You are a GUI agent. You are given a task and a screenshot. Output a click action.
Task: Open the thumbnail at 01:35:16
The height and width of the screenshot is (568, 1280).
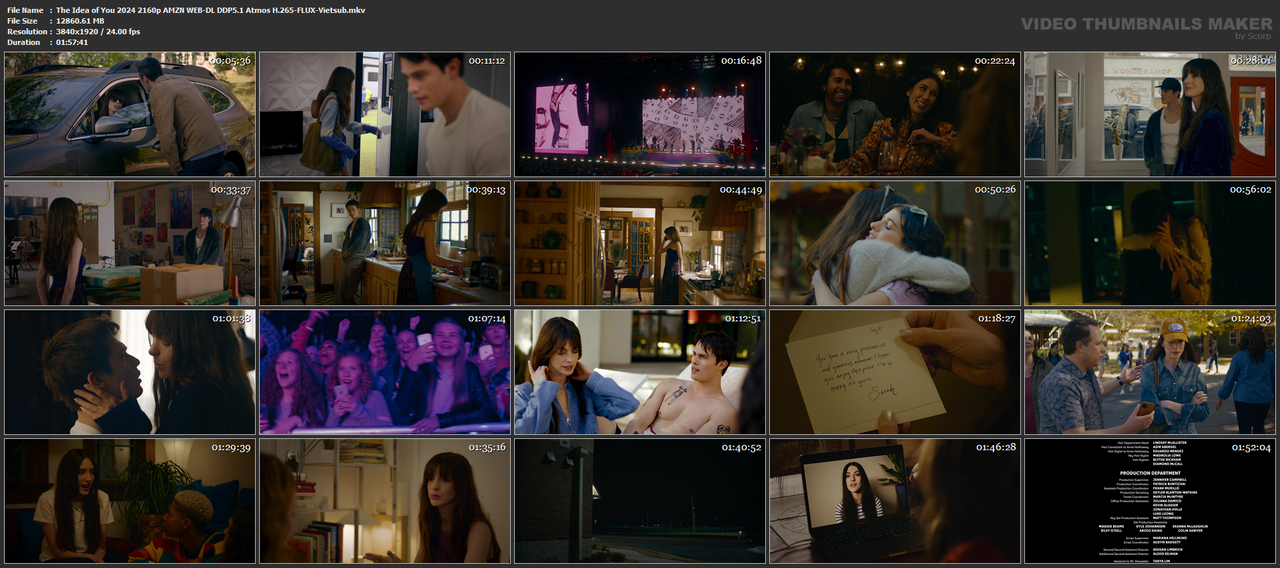point(385,501)
